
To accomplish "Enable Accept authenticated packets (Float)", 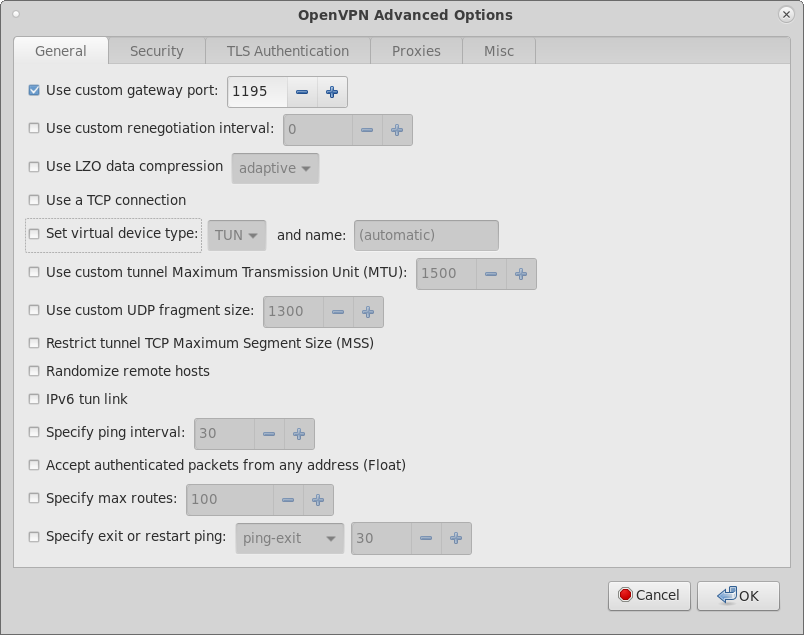I will click(34, 465).
